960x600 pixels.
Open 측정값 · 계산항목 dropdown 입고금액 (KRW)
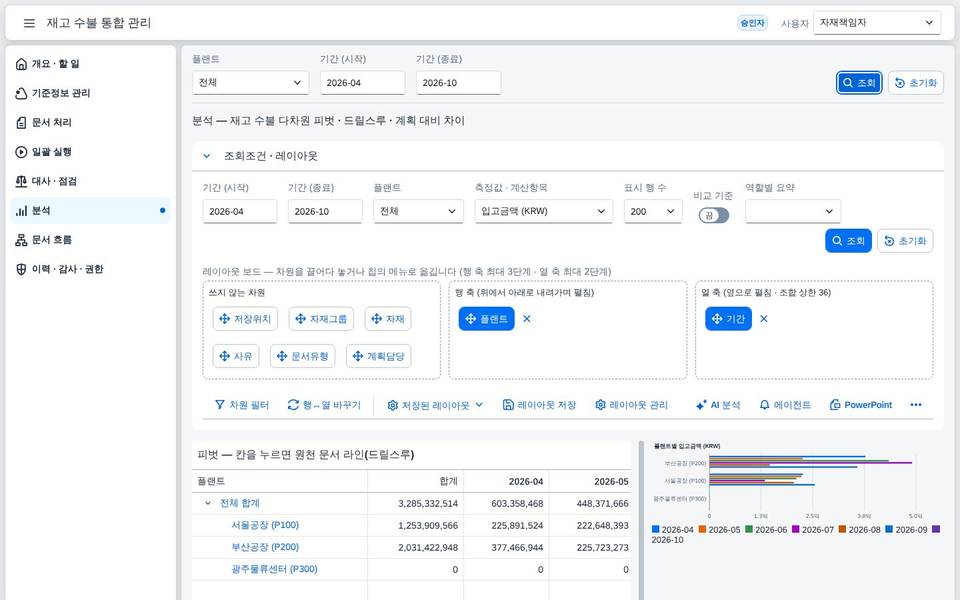[544, 211]
